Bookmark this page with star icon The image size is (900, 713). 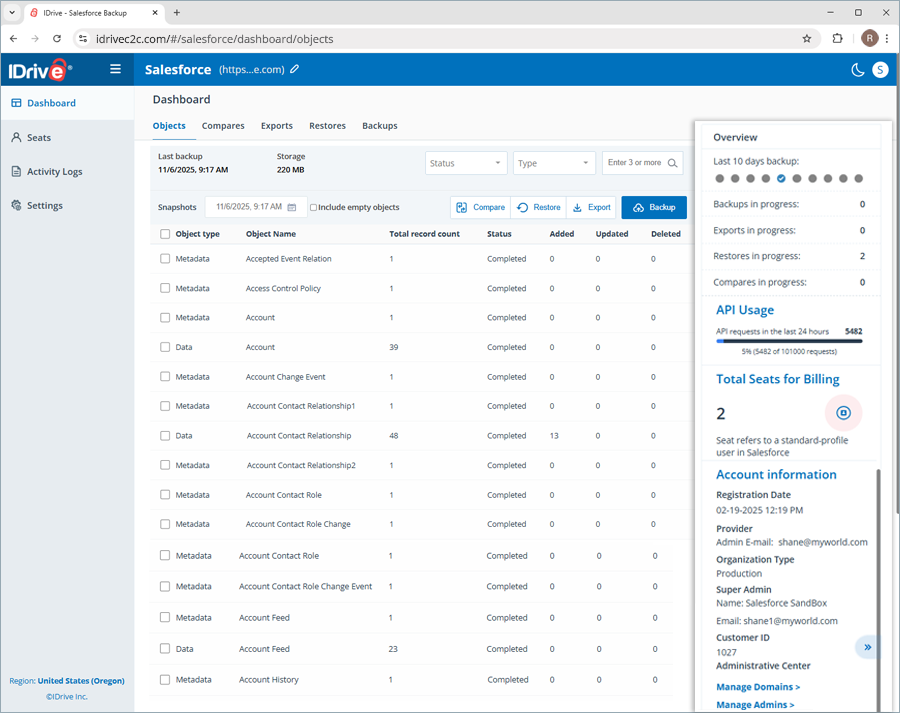(807, 39)
